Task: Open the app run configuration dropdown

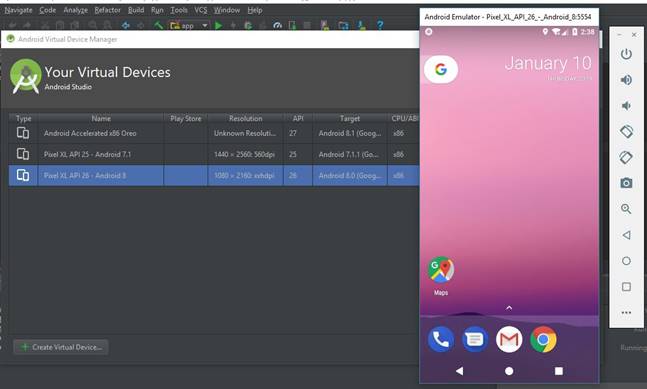Action: 189,26
